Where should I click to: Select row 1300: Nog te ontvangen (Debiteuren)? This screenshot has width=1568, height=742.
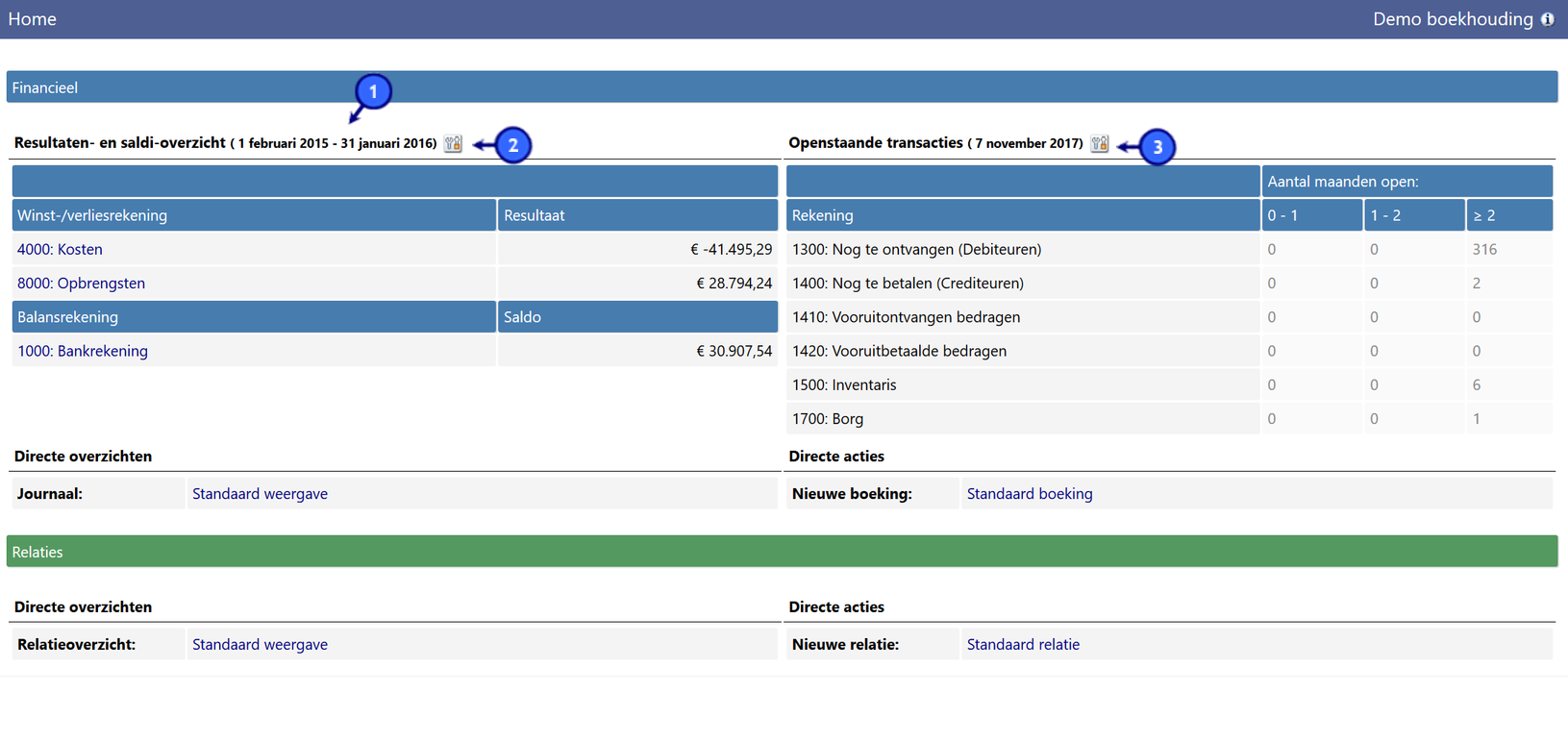pos(1169,249)
